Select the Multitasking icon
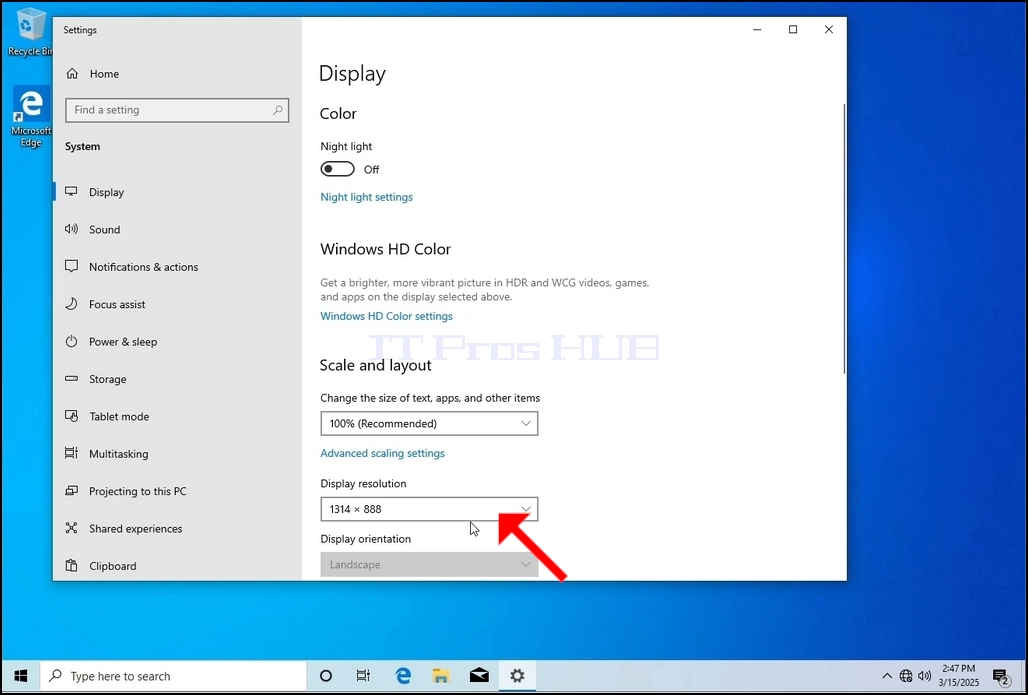 (71, 454)
